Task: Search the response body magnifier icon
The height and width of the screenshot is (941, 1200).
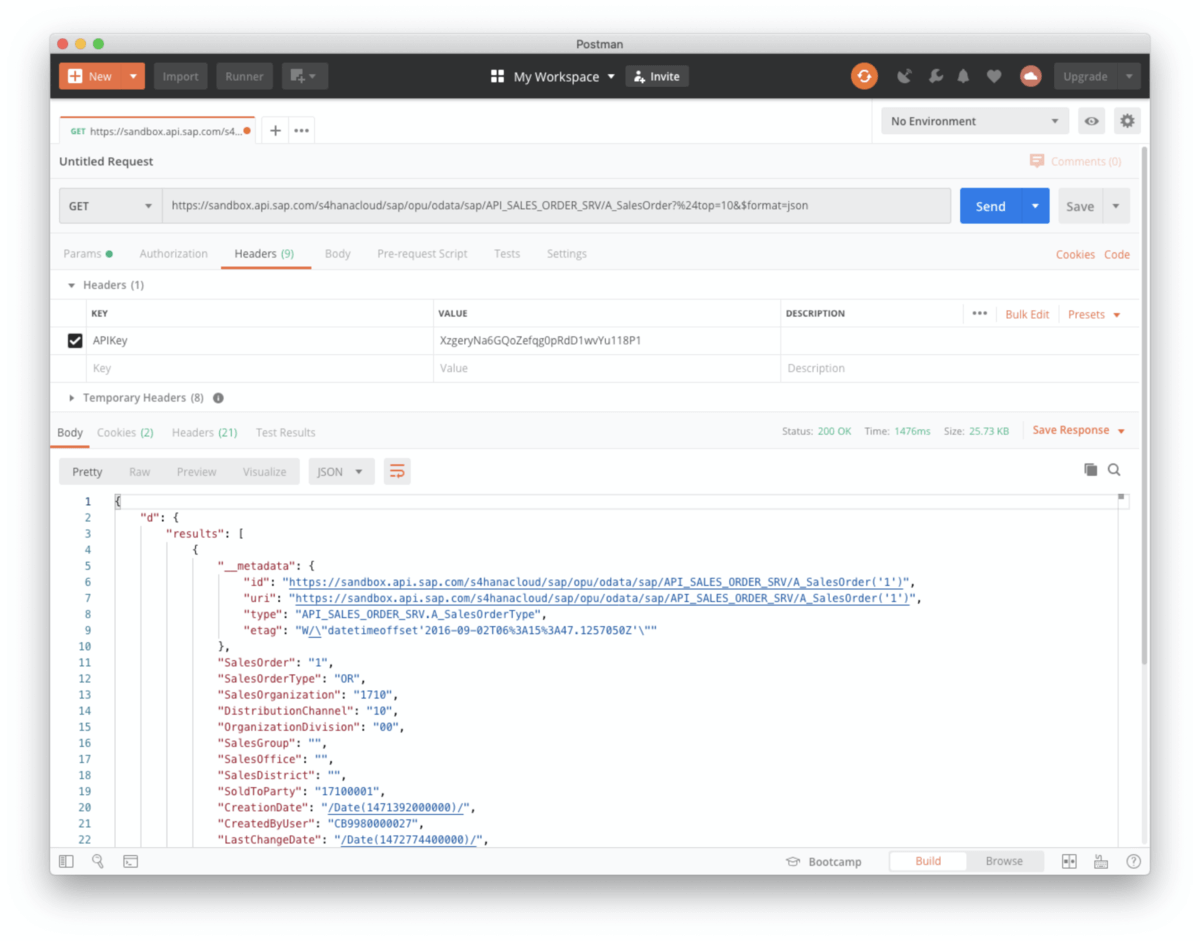Action: [x=1114, y=470]
